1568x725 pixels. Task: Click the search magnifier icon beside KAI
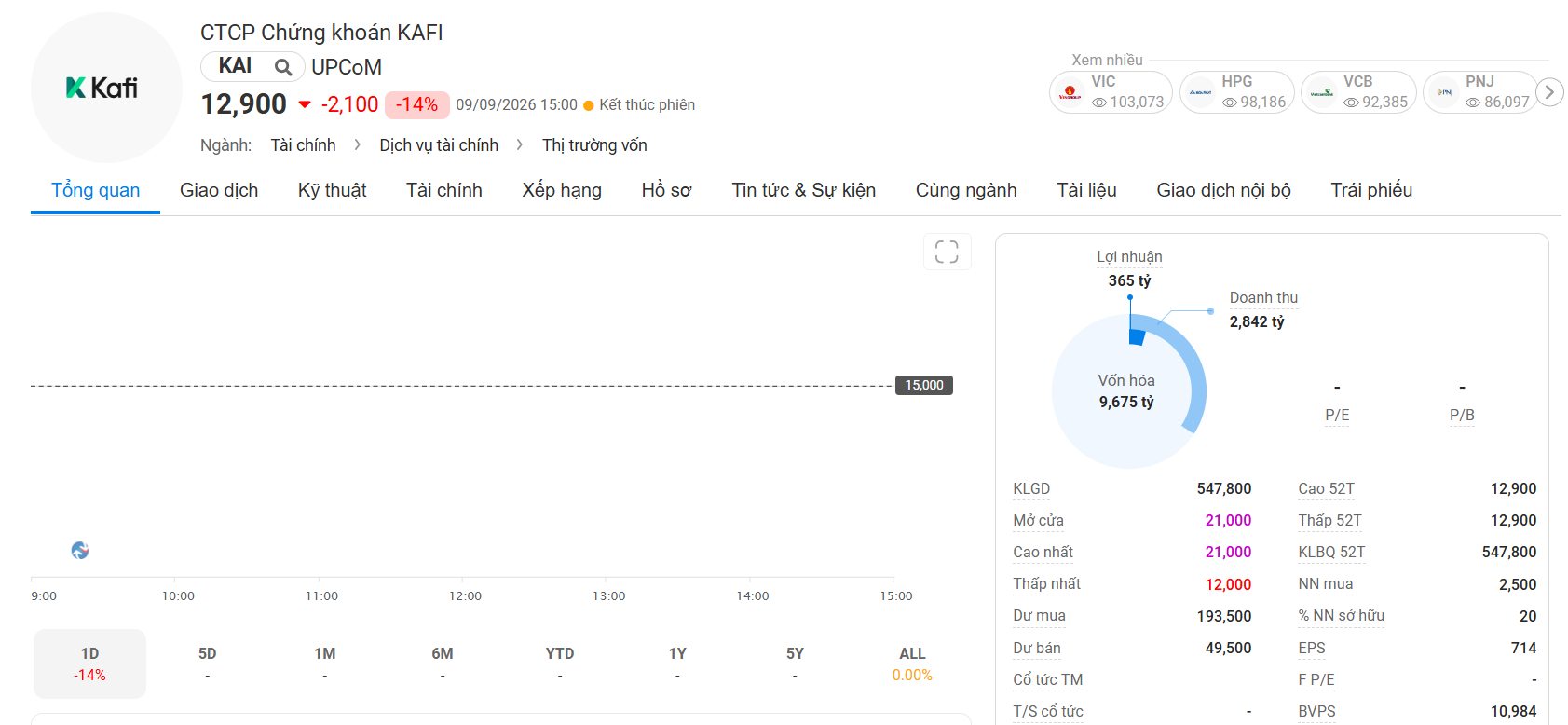[x=283, y=67]
